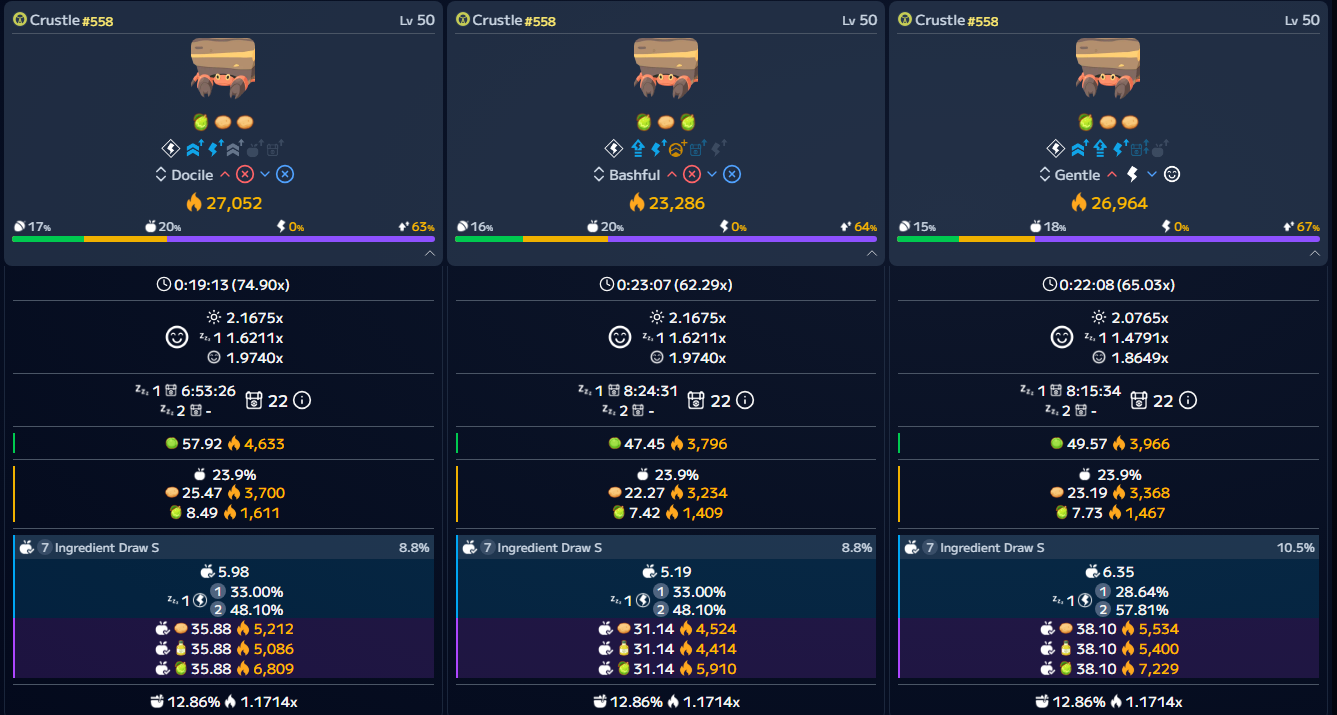The height and width of the screenshot is (715, 1337).
Task: Click the production split bar in the Gentle card
Action: [1108, 239]
